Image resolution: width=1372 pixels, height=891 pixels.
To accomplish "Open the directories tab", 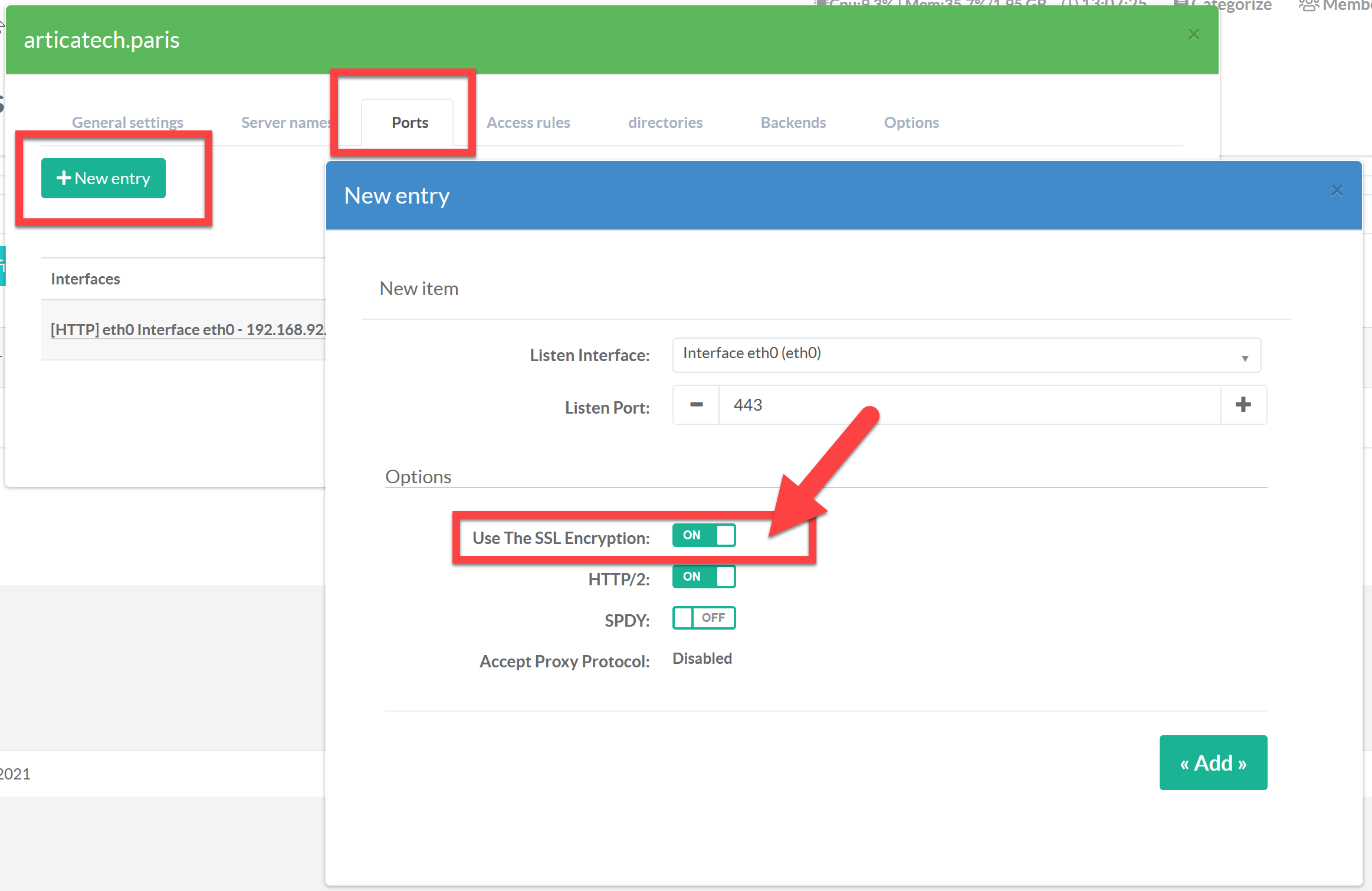I will click(x=665, y=123).
